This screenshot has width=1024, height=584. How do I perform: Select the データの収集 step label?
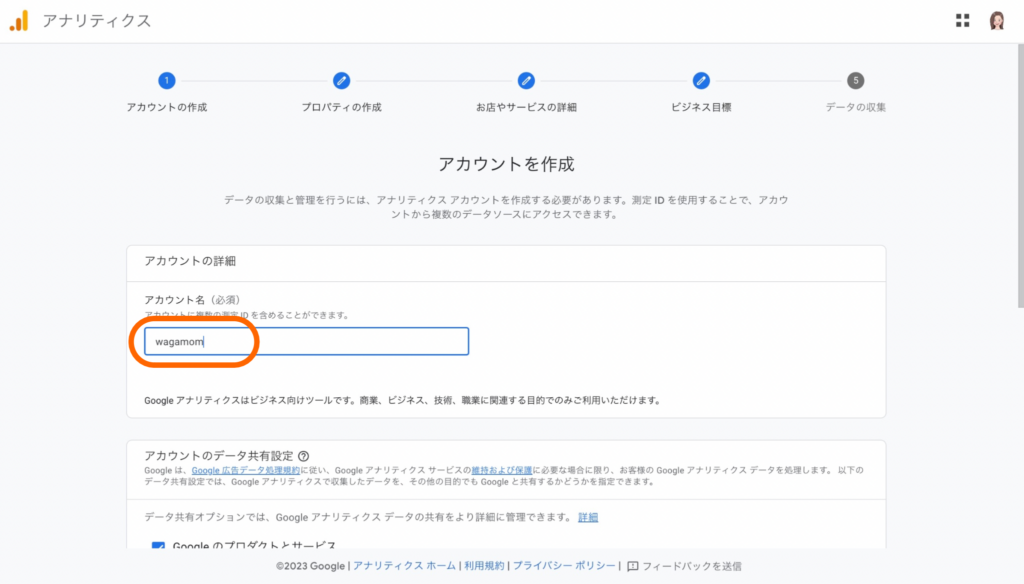855,107
